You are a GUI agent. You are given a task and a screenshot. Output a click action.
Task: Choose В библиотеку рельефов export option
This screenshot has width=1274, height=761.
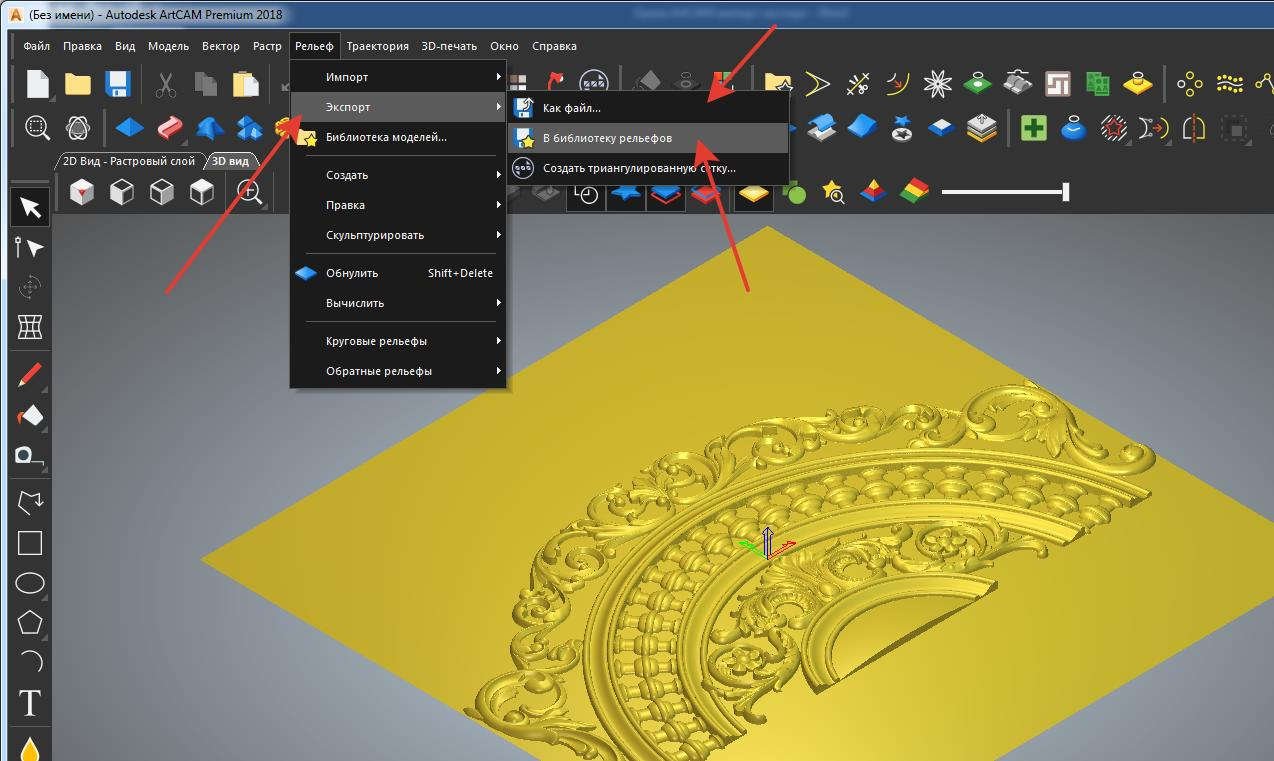[607, 138]
